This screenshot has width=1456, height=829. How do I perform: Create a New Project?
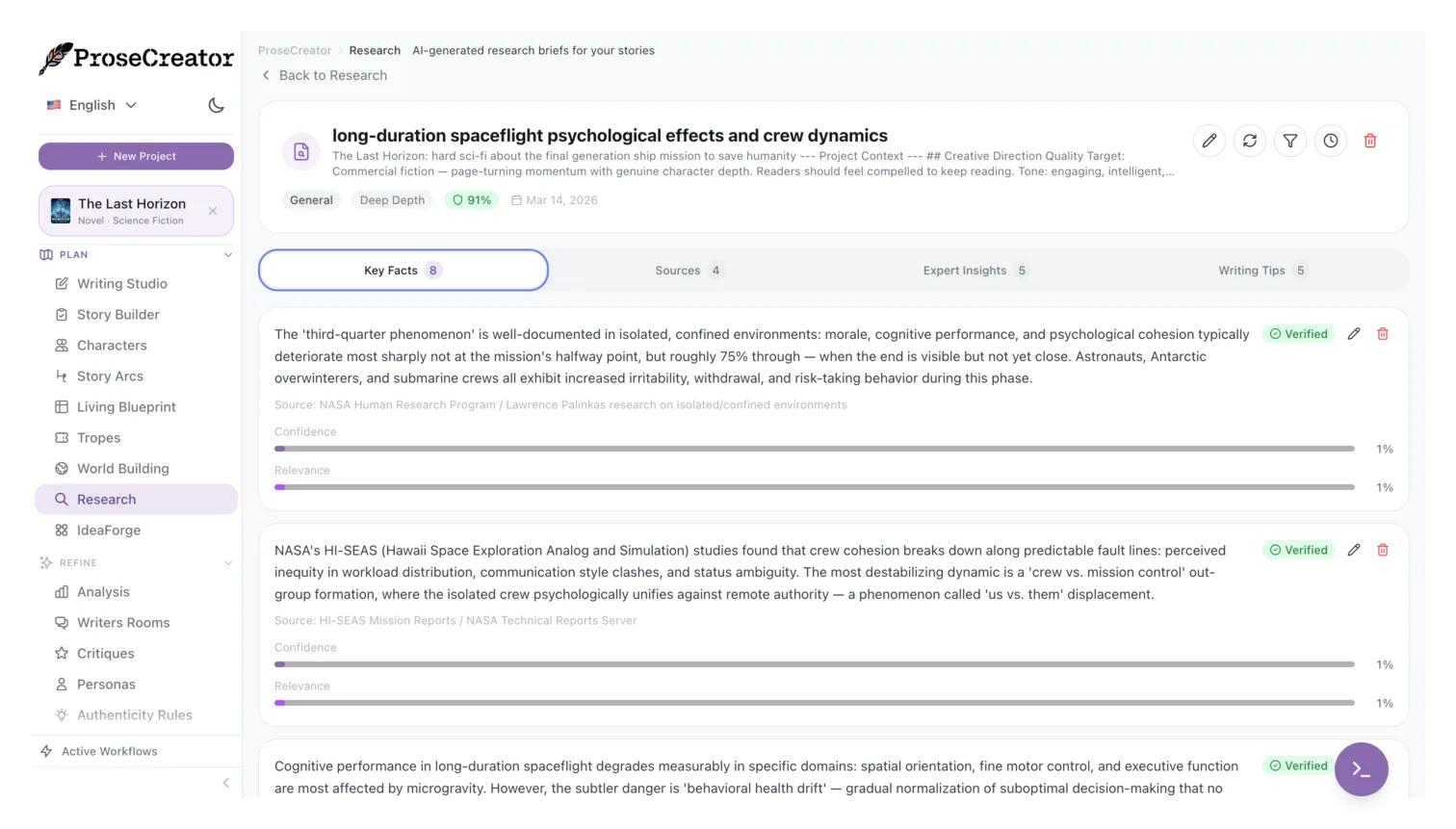[136, 156]
